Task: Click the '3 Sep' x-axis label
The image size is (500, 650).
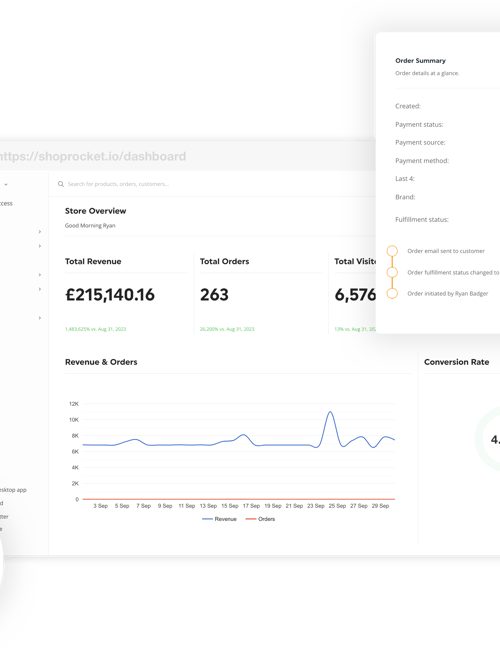Action: tap(100, 506)
